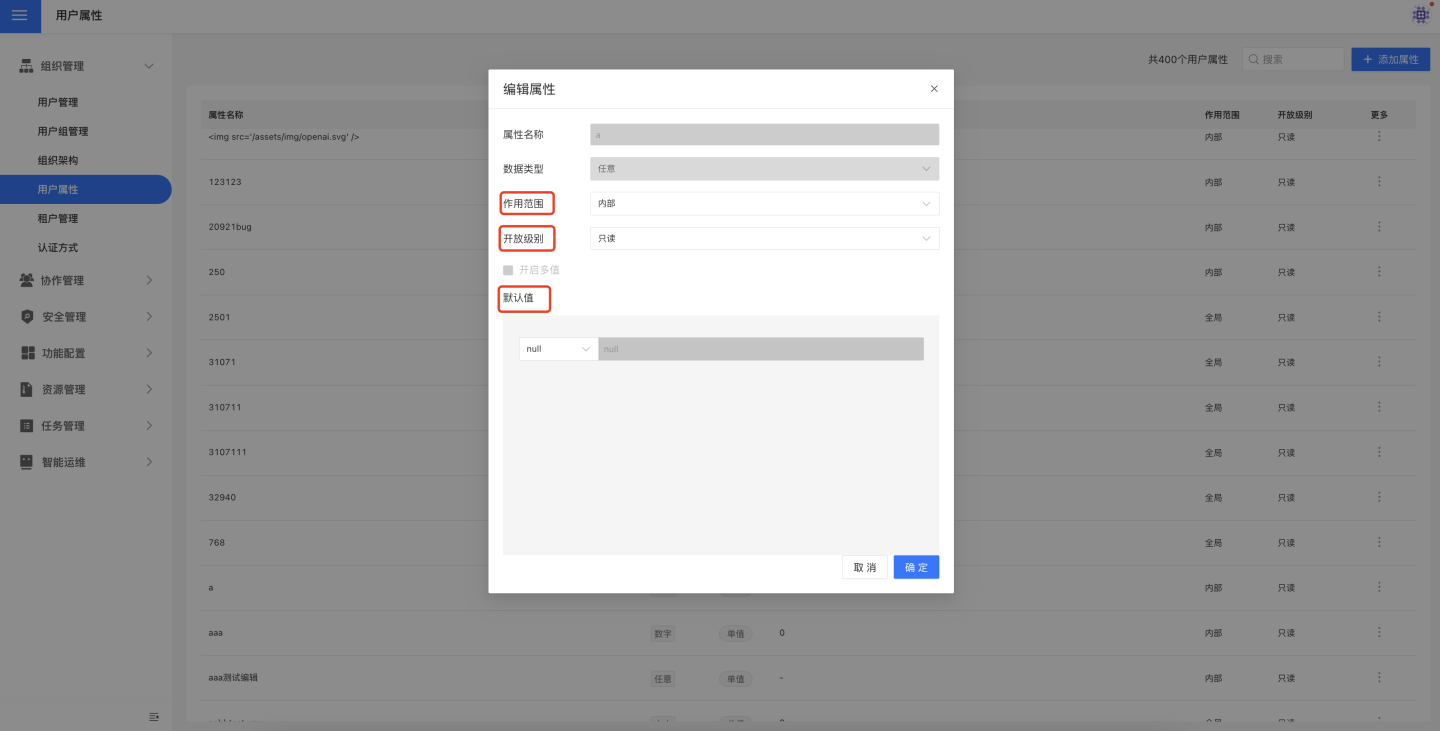Collapse the sidebar using the bottom toggle icon
The width and height of the screenshot is (1440, 731).
[x=154, y=716]
